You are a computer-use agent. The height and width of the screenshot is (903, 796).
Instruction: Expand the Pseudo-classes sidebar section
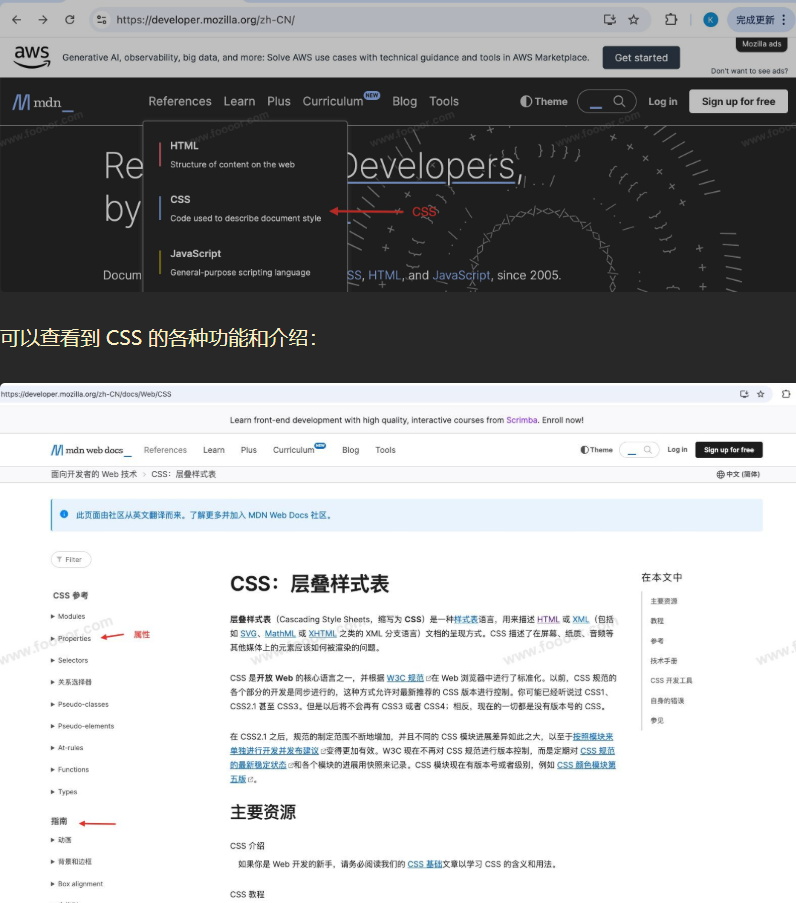coord(83,704)
